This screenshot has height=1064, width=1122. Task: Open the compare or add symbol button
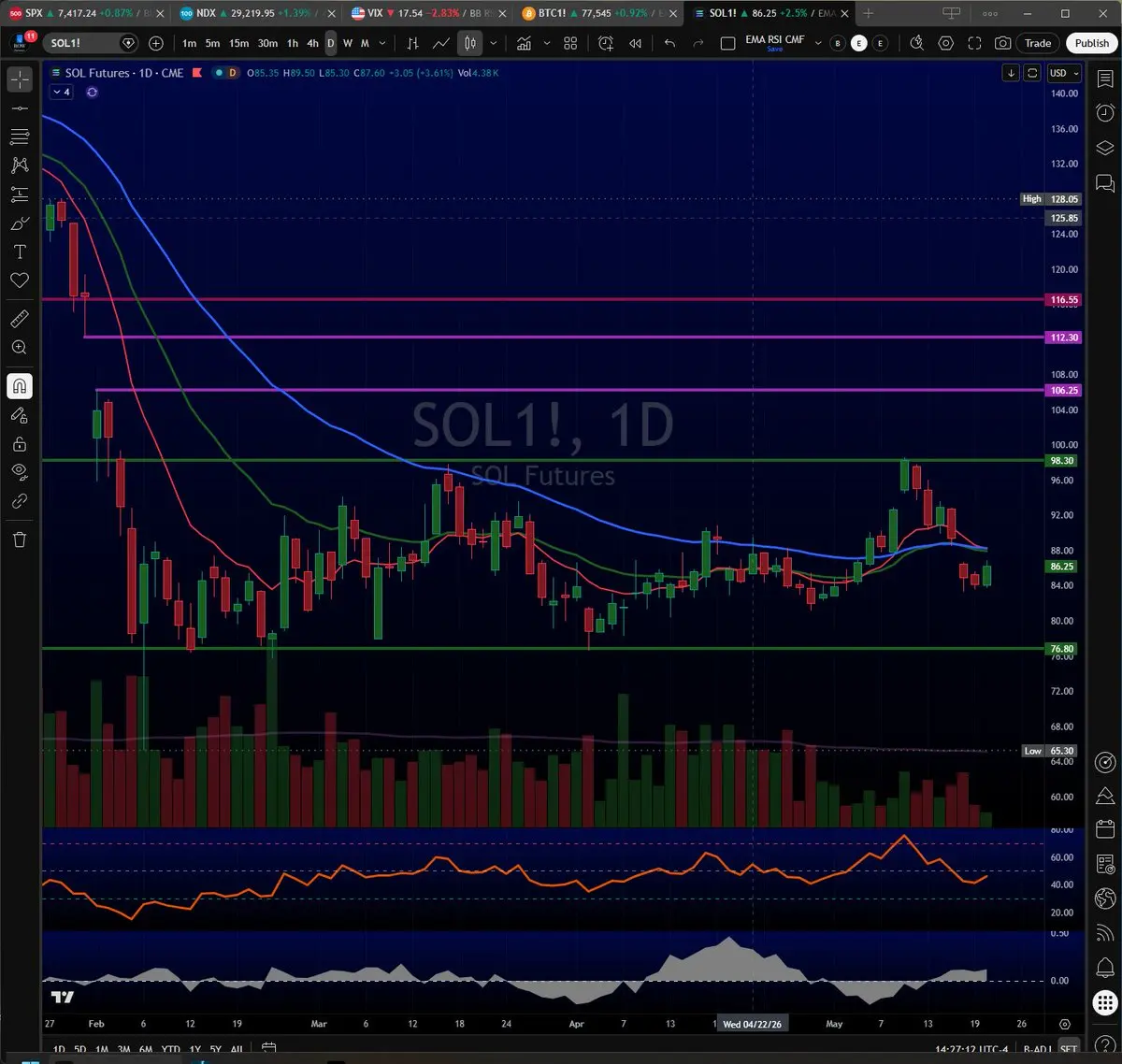(x=156, y=43)
